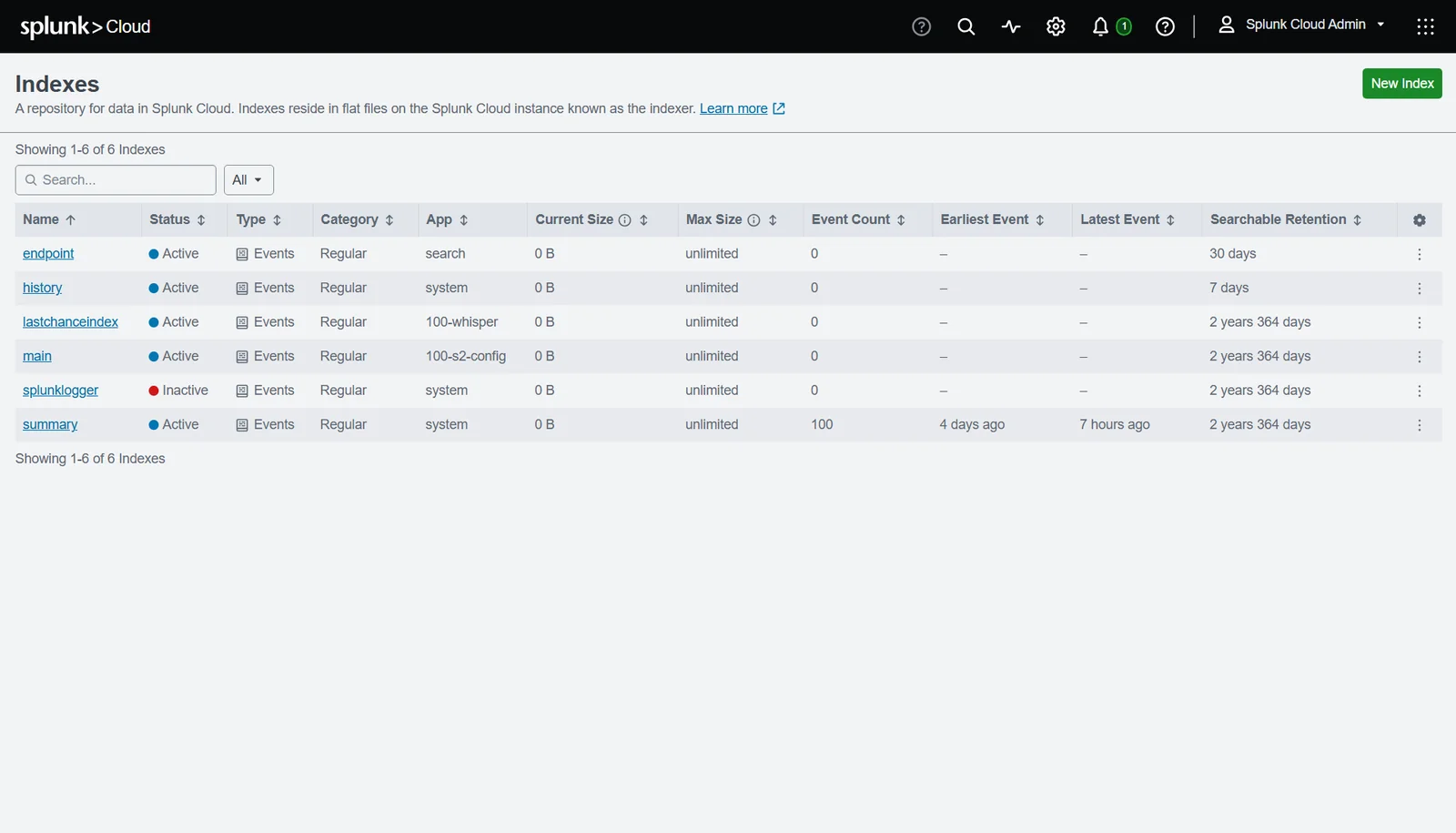Click Events type icon in splunklogger row
1456x833 pixels.
[242, 391]
